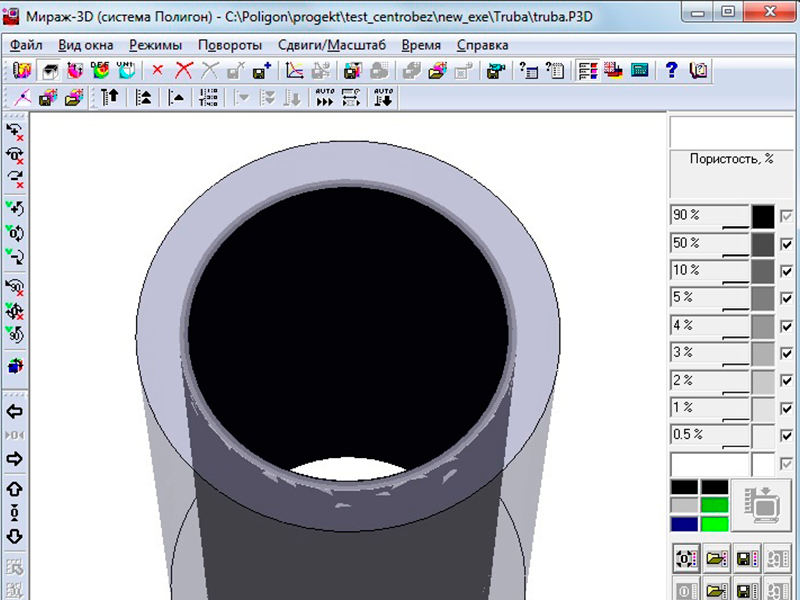800x600 pixels.
Task: Select the bright green palette swatch
Action: pos(714,524)
